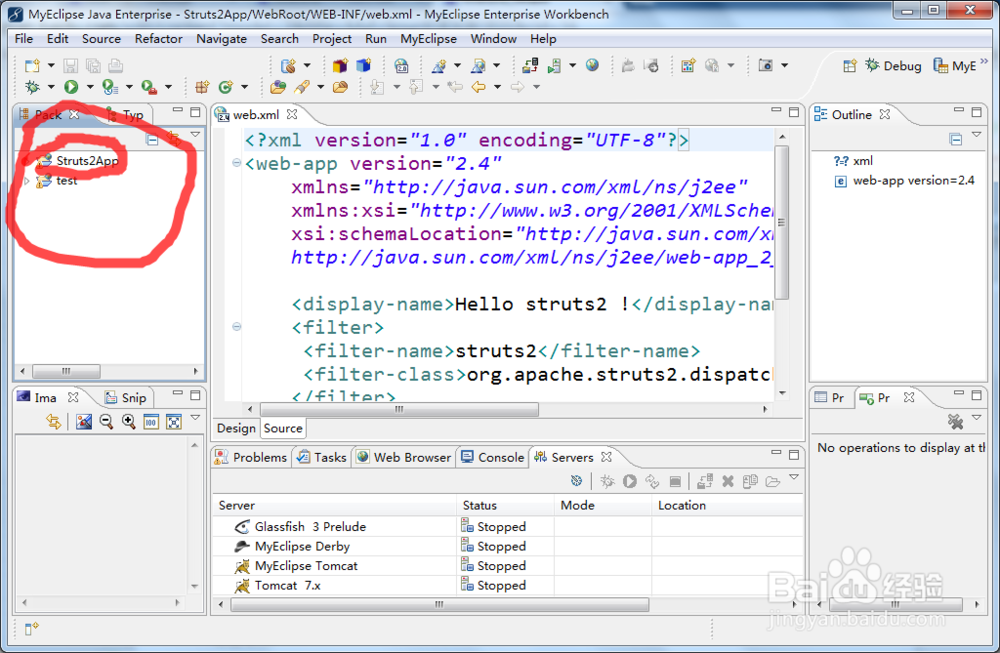Open the Project menu
Viewport: 1000px width, 653px height.
coord(332,39)
